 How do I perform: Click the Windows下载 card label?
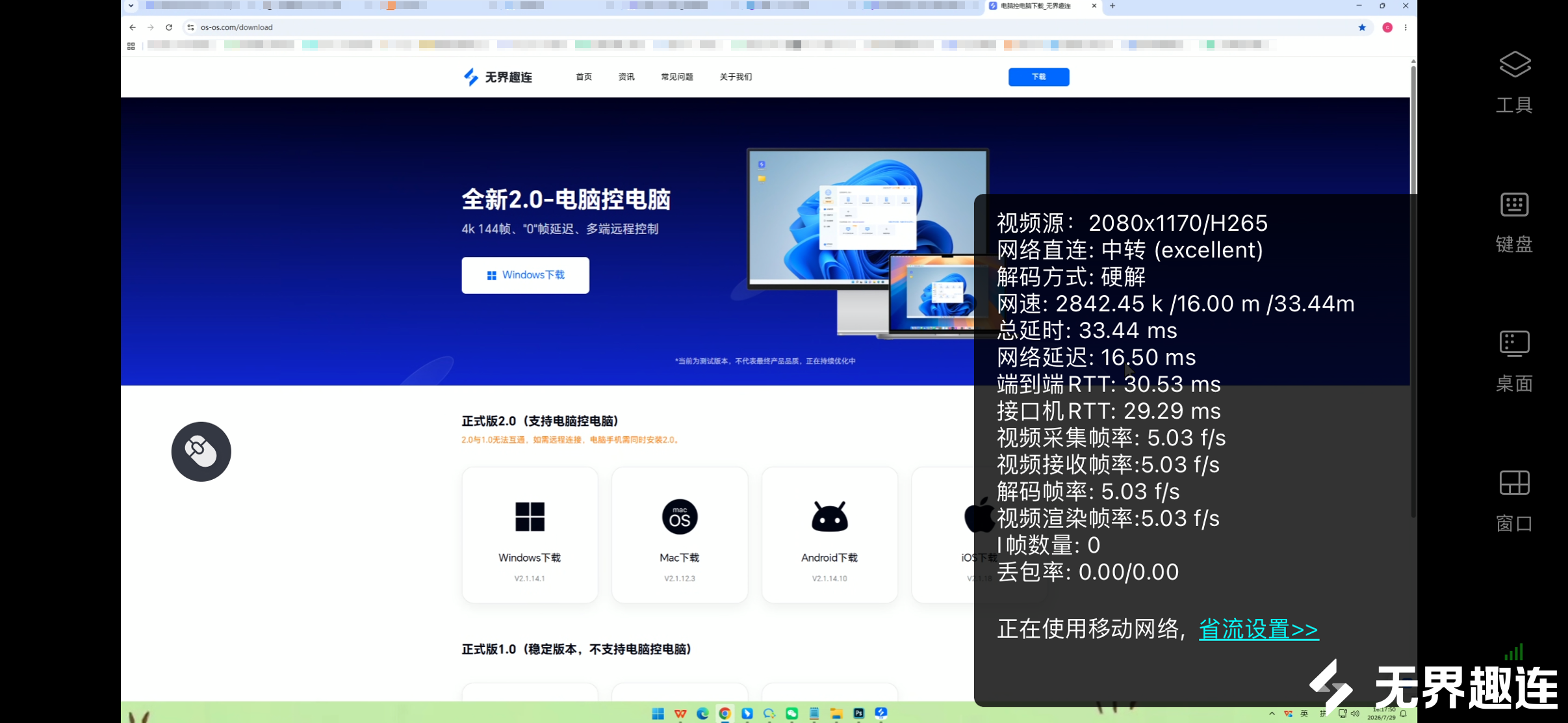tap(530, 558)
